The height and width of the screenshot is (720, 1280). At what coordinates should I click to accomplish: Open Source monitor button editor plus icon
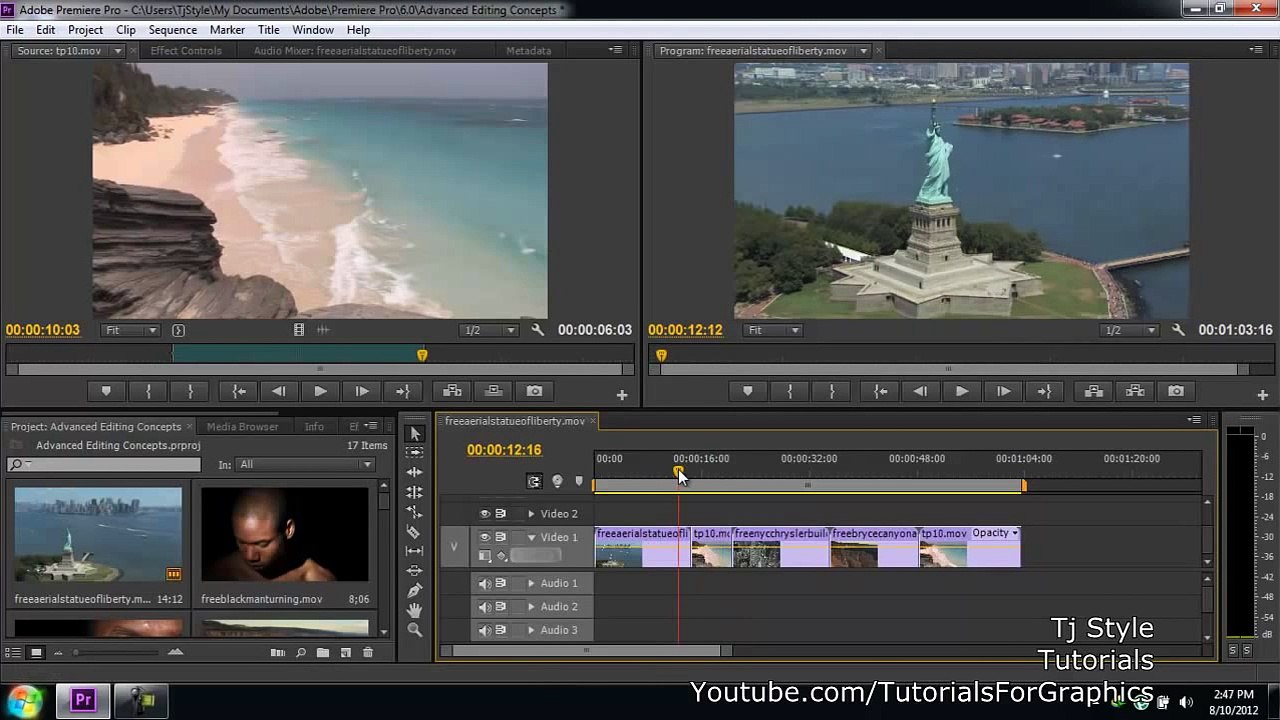(x=622, y=396)
